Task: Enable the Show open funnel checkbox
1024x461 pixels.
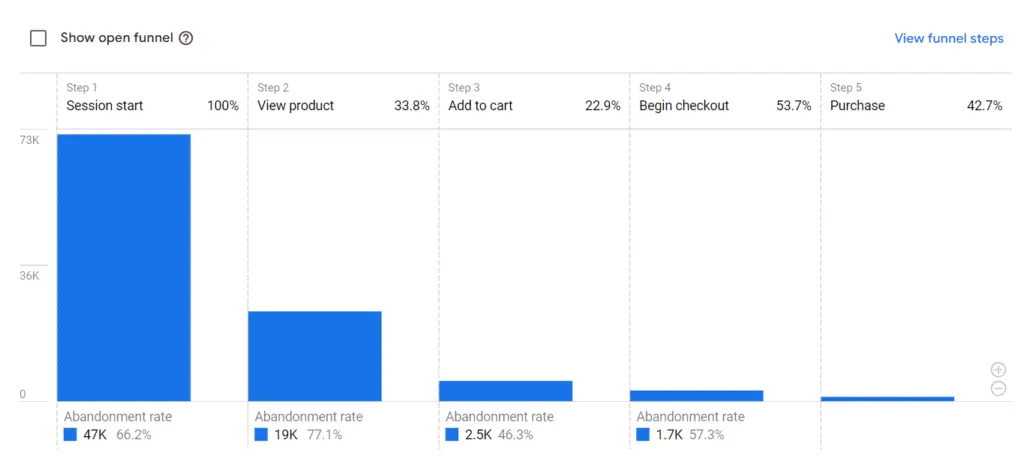Action: pyautogui.click(x=39, y=39)
